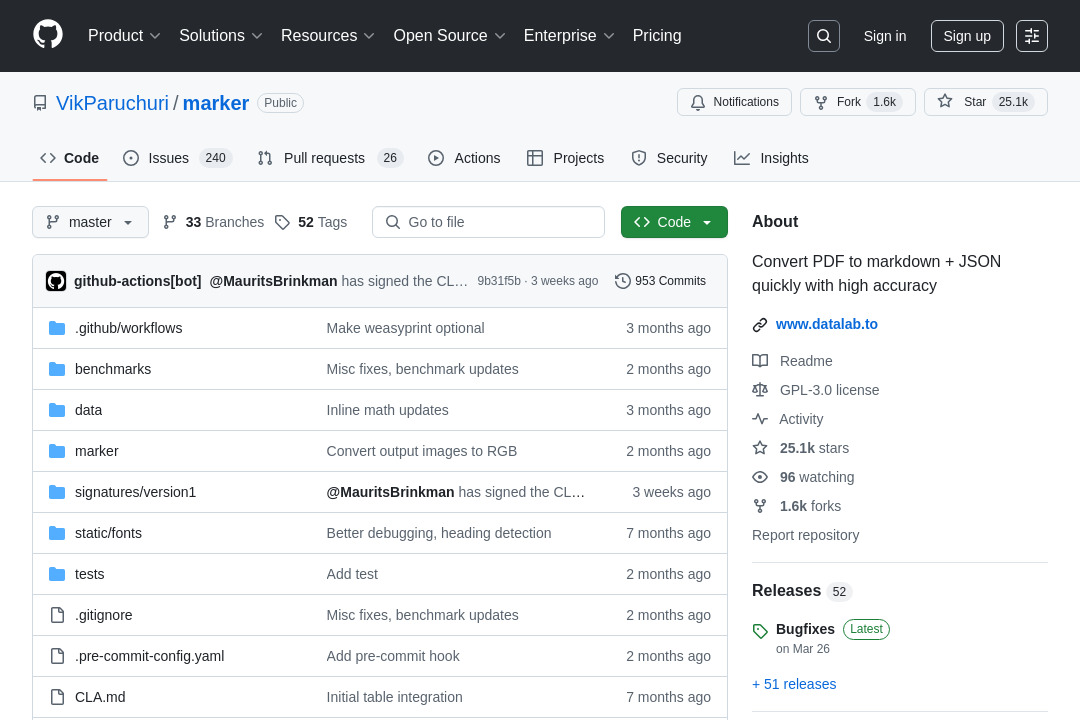View the 52 Tags link
1080x720 pixels.
click(311, 222)
